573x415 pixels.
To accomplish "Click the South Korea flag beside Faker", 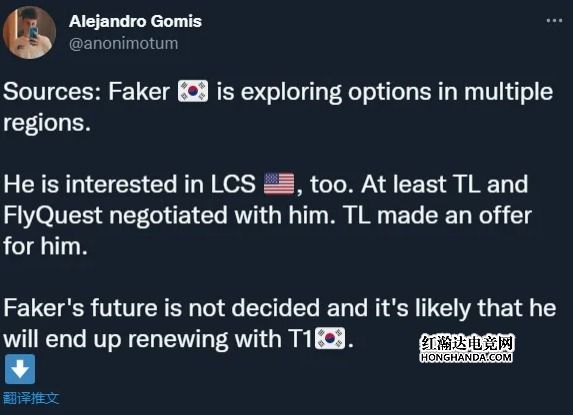I will pos(193,91).
